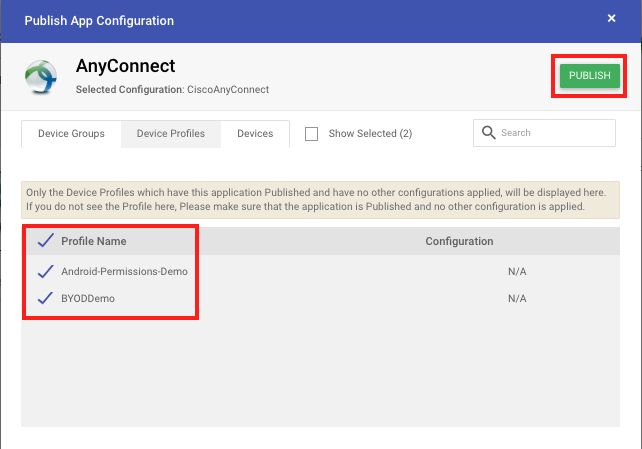Image resolution: width=642 pixels, height=449 pixels.
Task: Click the Publish App Configuration header title
Action: click(99, 20)
